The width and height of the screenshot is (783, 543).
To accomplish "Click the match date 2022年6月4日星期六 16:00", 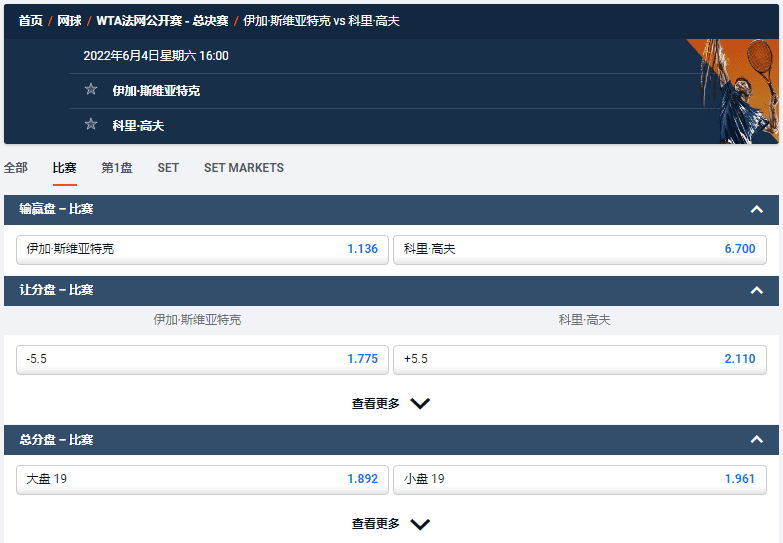I will 156,55.
